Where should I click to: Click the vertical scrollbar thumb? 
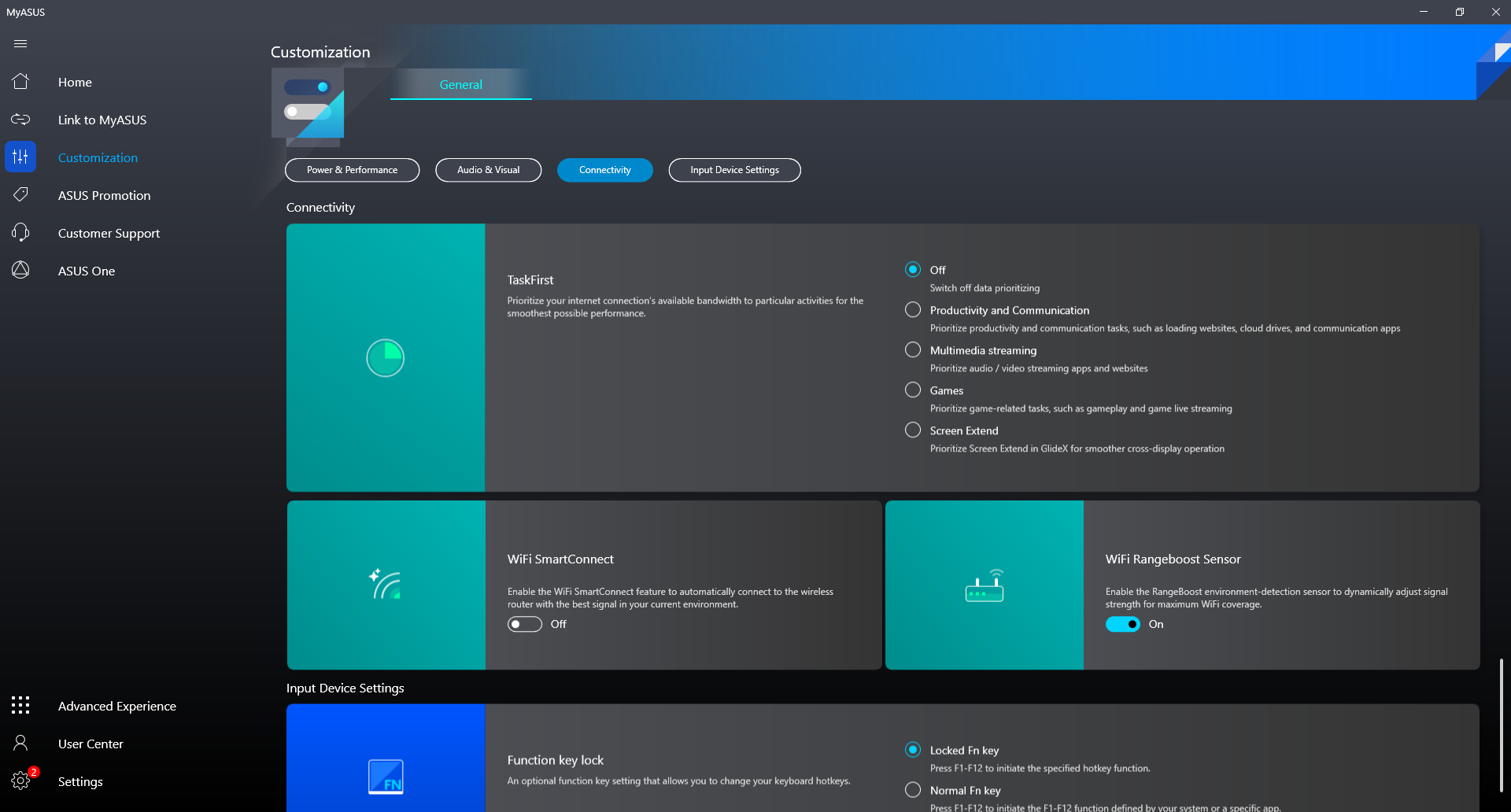[1502, 724]
